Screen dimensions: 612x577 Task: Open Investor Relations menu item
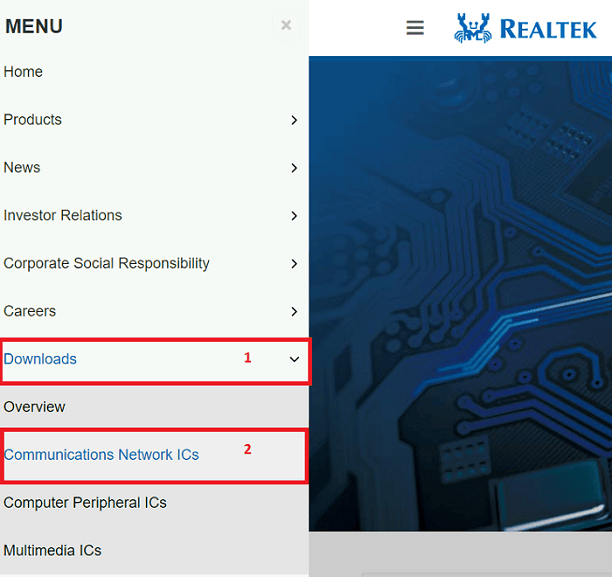click(62, 215)
